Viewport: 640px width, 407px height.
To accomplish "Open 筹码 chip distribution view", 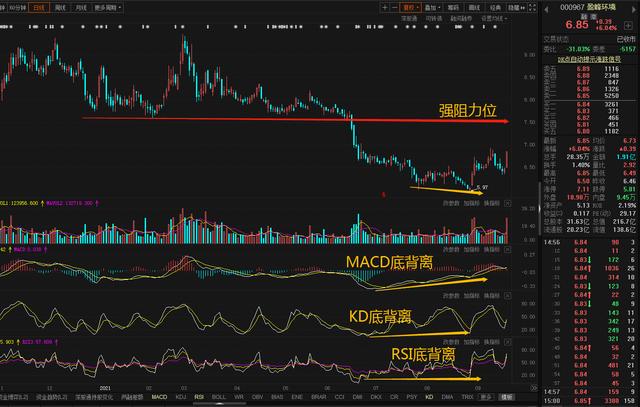I will coord(453,7).
